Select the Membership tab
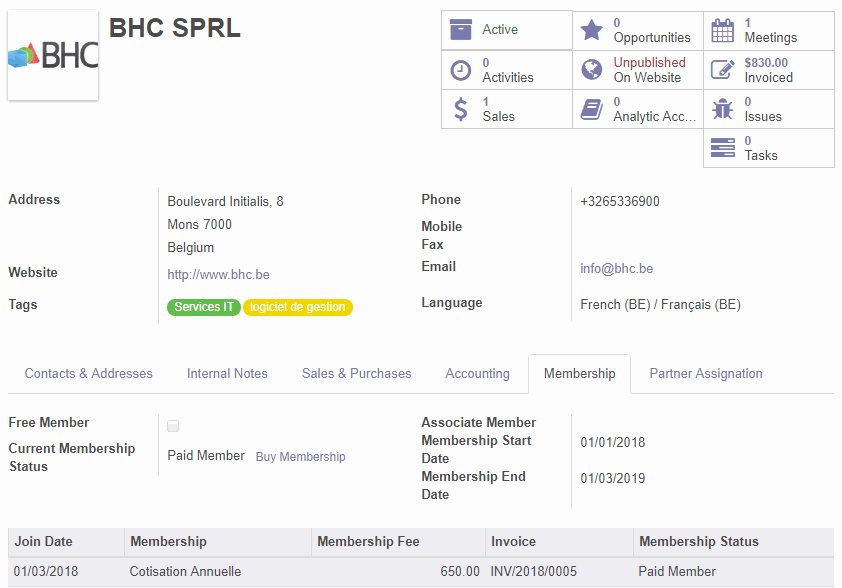Viewport: 842px width, 588px height. (x=579, y=374)
